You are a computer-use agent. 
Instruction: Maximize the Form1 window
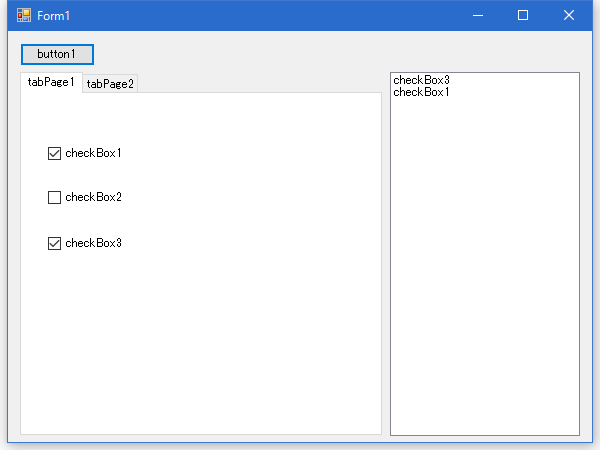coord(523,16)
